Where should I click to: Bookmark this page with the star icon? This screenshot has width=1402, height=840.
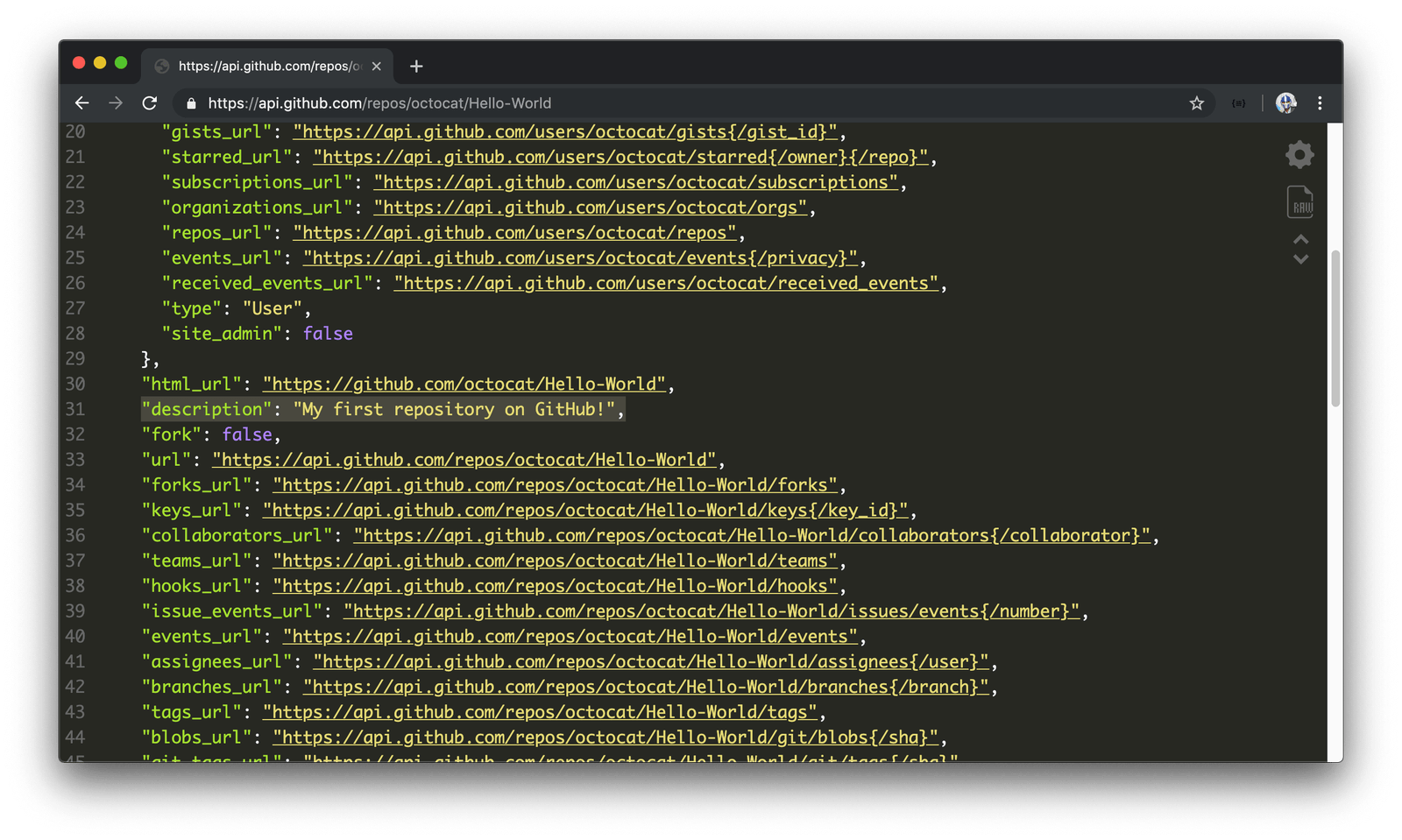tap(1197, 103)
